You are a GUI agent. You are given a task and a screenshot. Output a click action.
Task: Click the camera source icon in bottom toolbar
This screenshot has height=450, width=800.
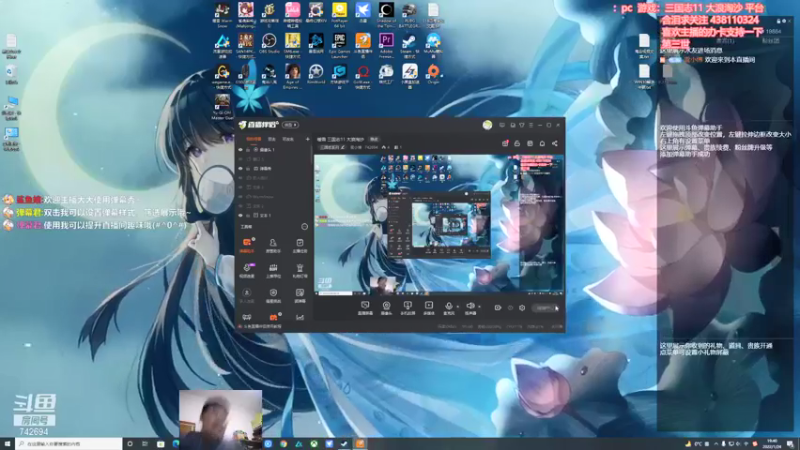386,308
